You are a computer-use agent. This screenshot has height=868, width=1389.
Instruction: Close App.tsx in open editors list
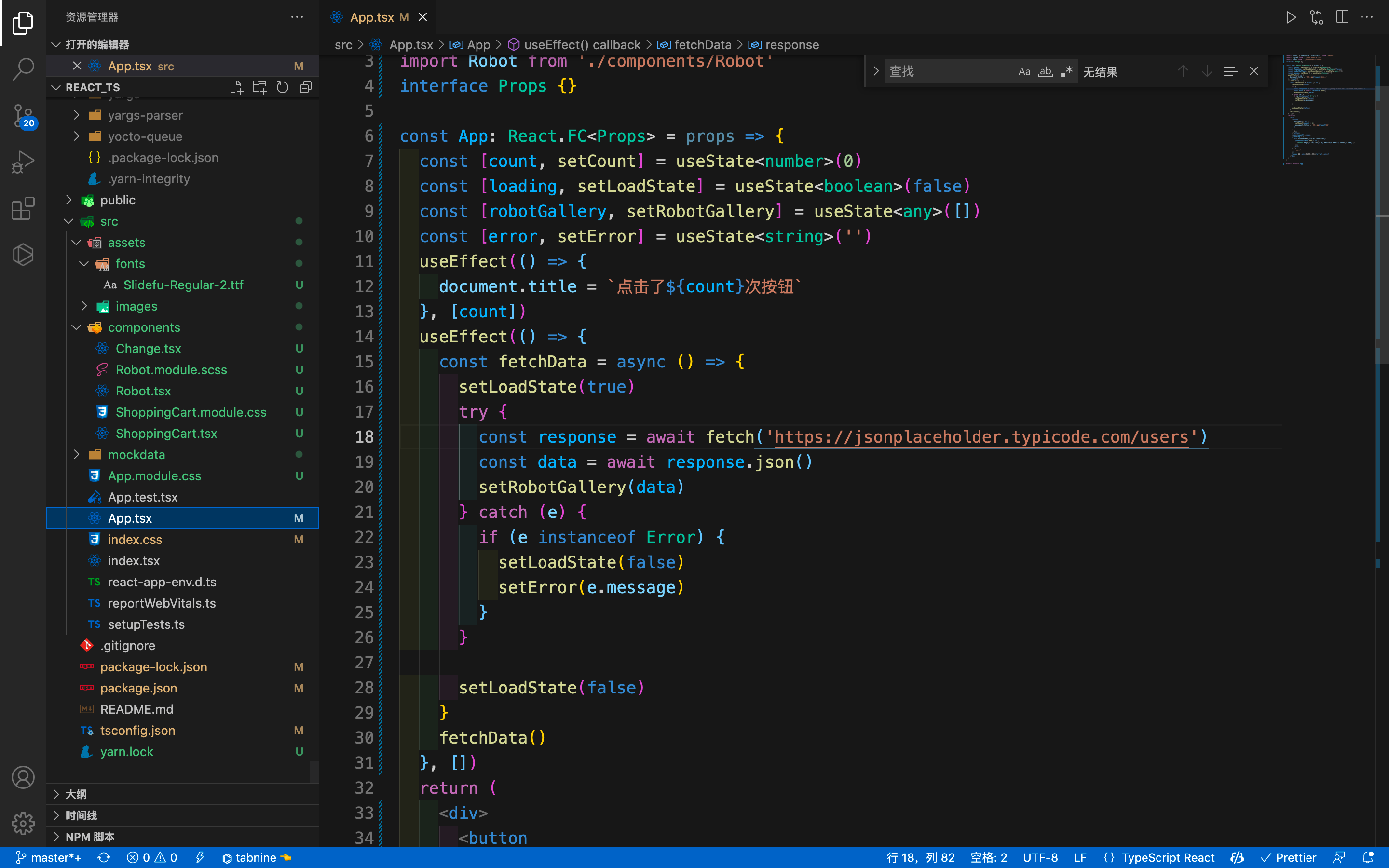[x=77, y=66]
